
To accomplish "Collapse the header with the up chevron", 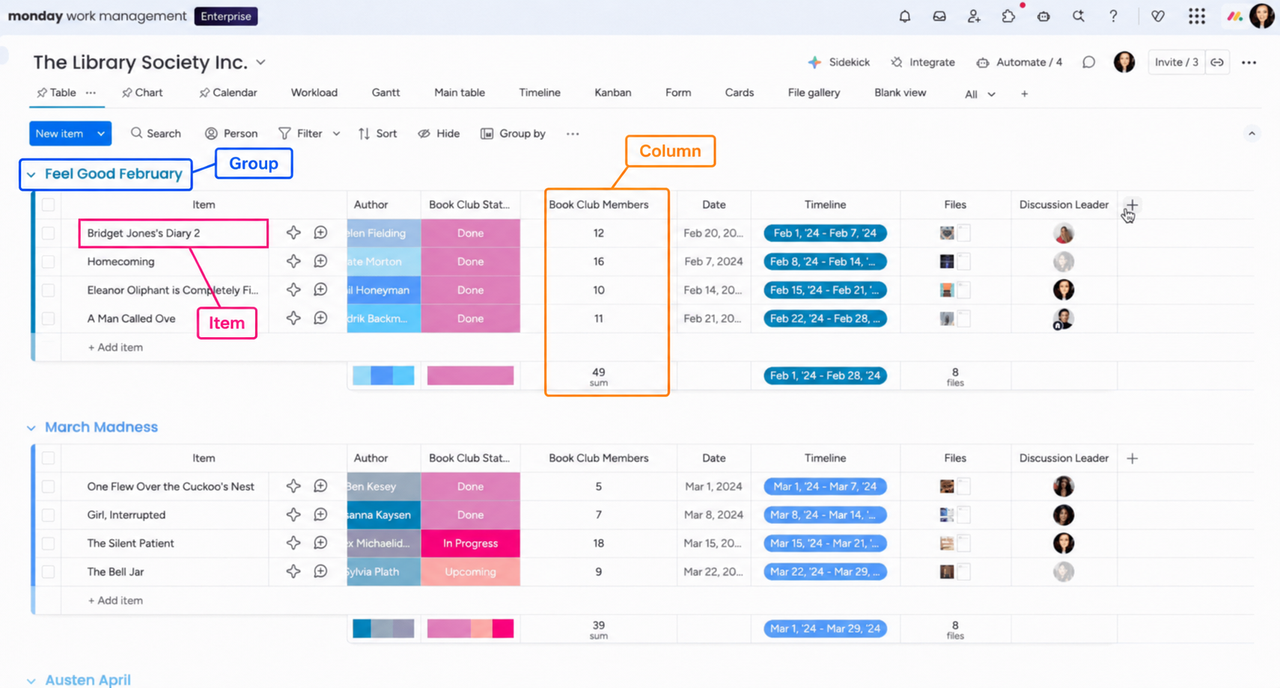I will coord(1250,133).
